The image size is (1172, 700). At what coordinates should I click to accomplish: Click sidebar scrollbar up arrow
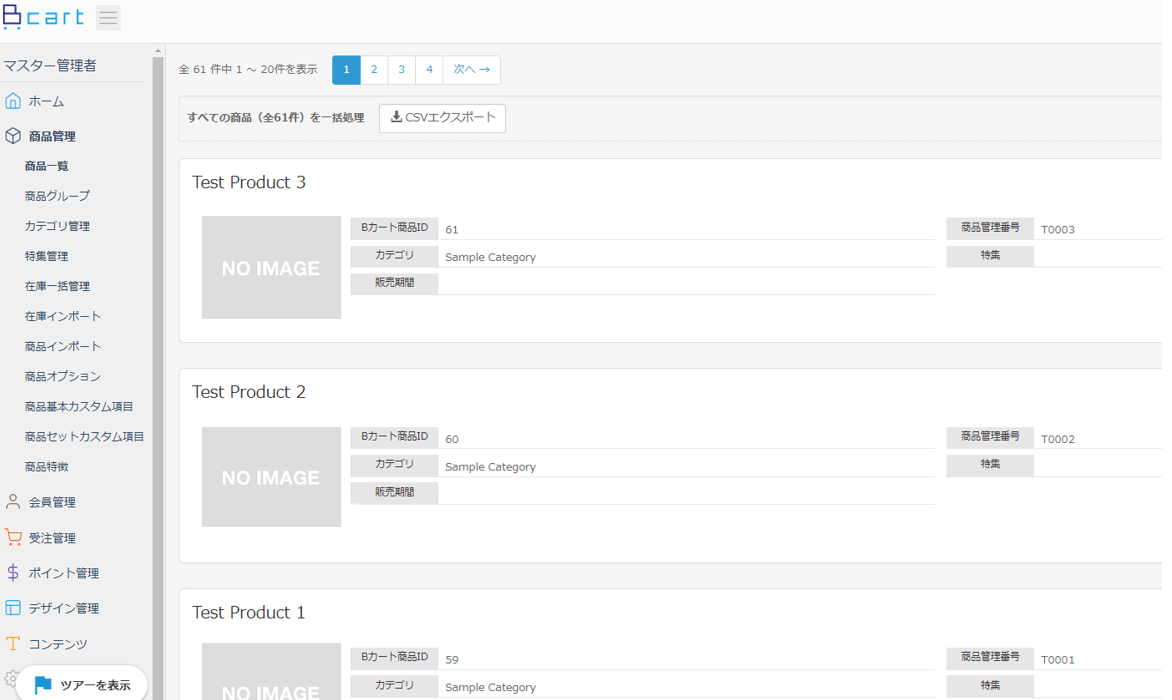pyautogui.click(x=158, y=51)
